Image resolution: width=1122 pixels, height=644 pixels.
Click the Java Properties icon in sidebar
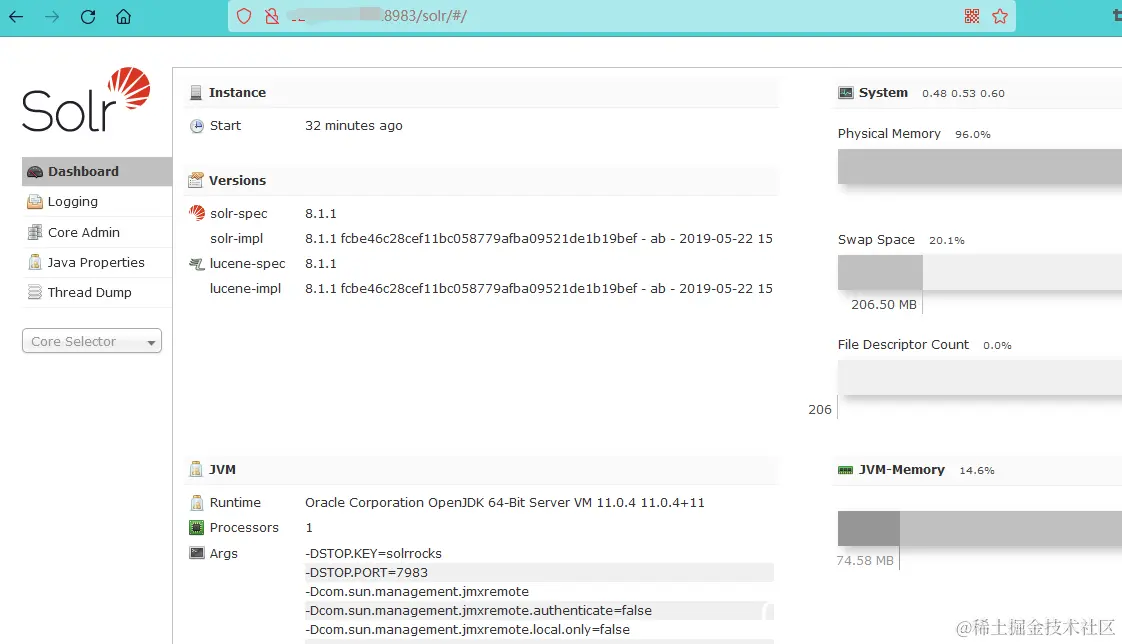coord(34,262)
